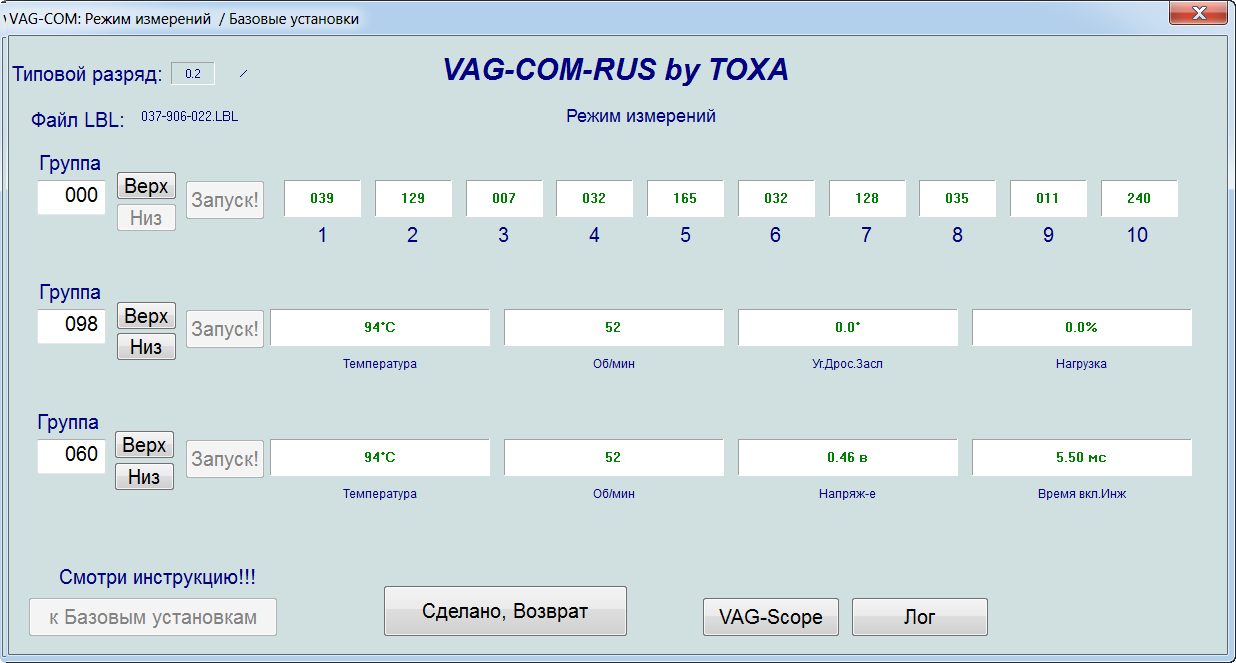
Task: Select value 039 in field 1
Action: pos(322,198)
